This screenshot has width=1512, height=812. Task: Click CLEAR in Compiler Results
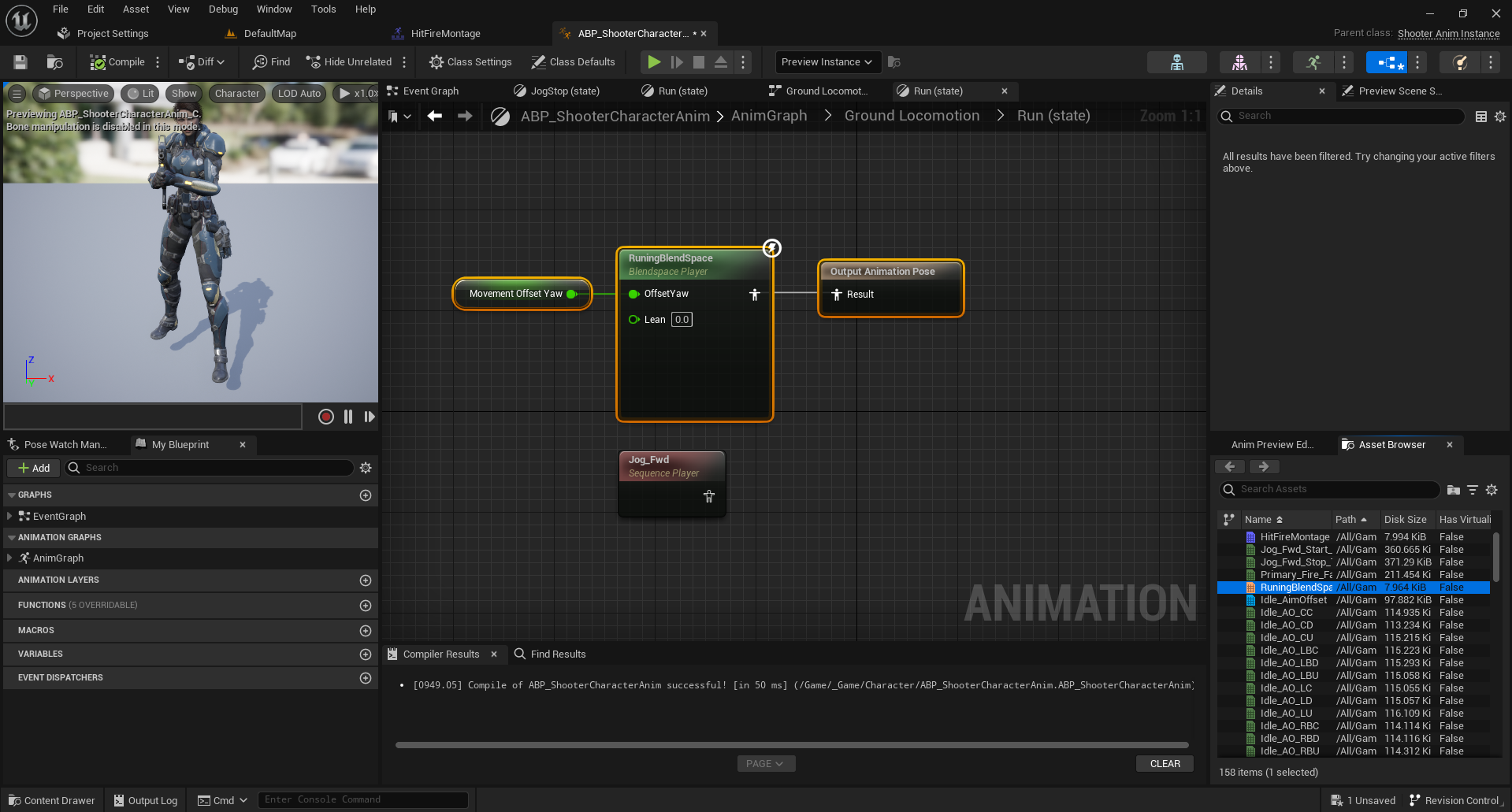[1165, 764]
